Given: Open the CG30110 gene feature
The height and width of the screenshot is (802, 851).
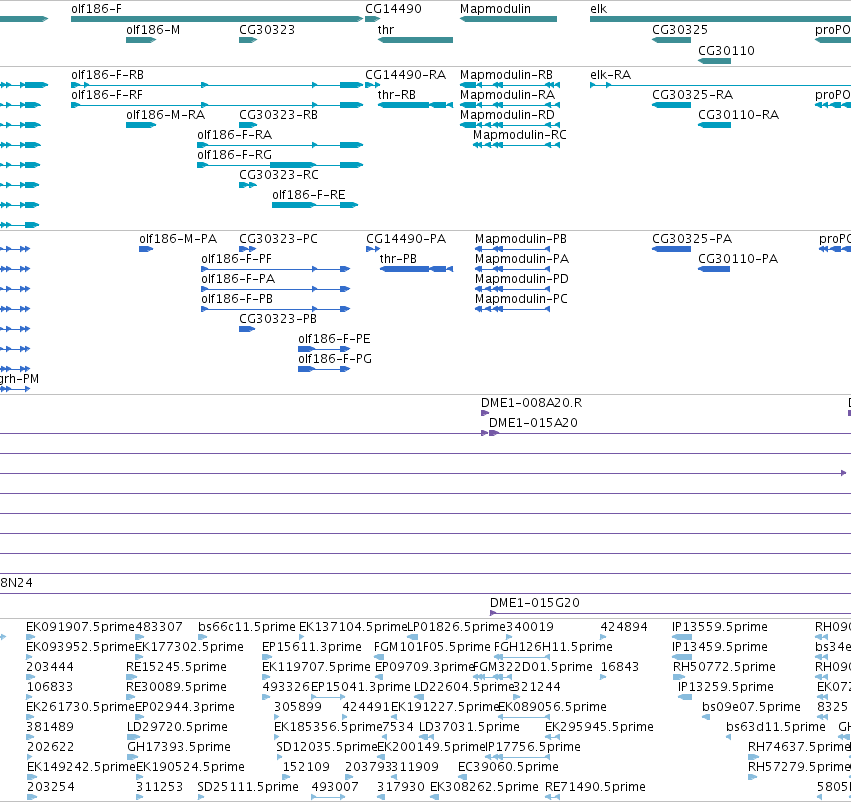Looking at the screenshot, I should [x=714, y=61].
